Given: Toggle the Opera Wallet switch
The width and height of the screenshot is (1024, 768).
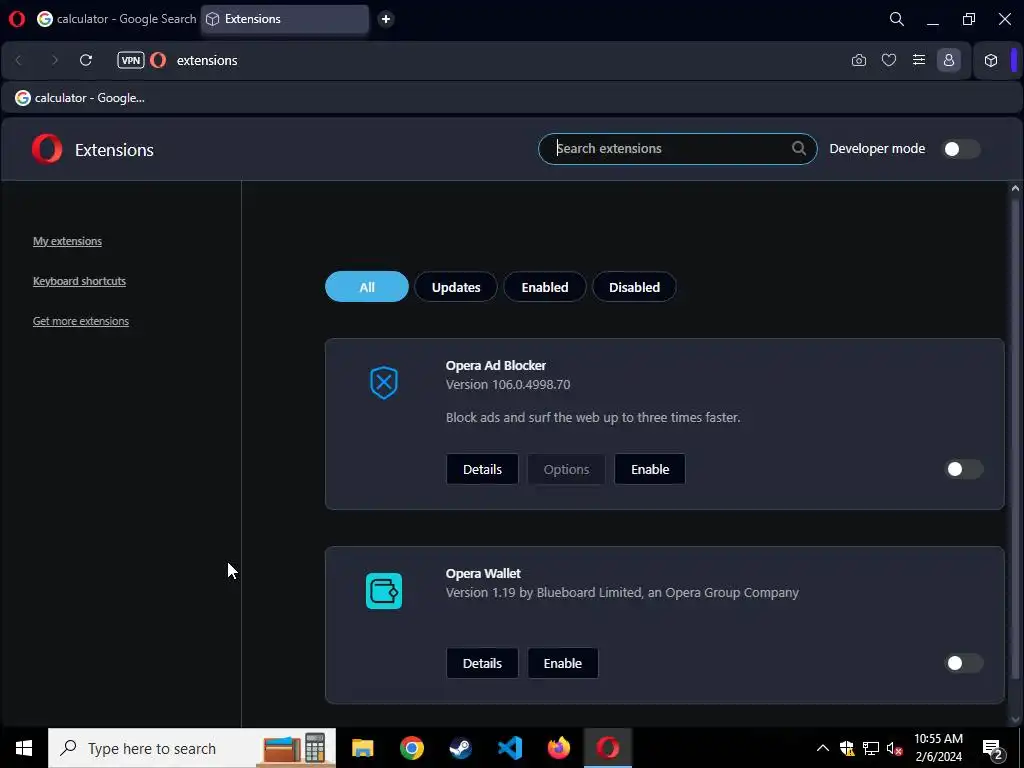Looking at the screenshot, I should [964, 663].
